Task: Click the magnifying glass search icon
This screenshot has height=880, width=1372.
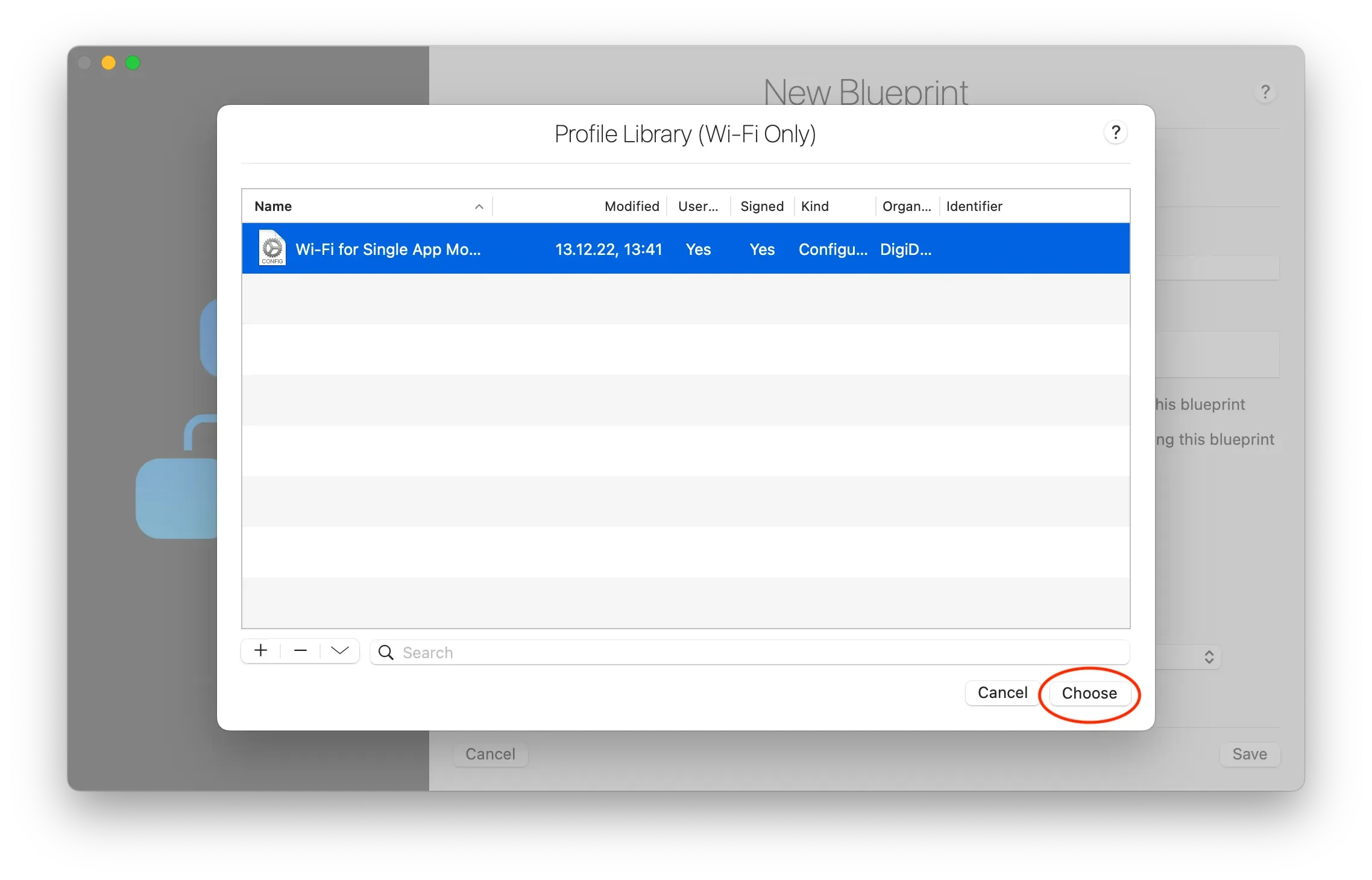Action: pos(386,653)
